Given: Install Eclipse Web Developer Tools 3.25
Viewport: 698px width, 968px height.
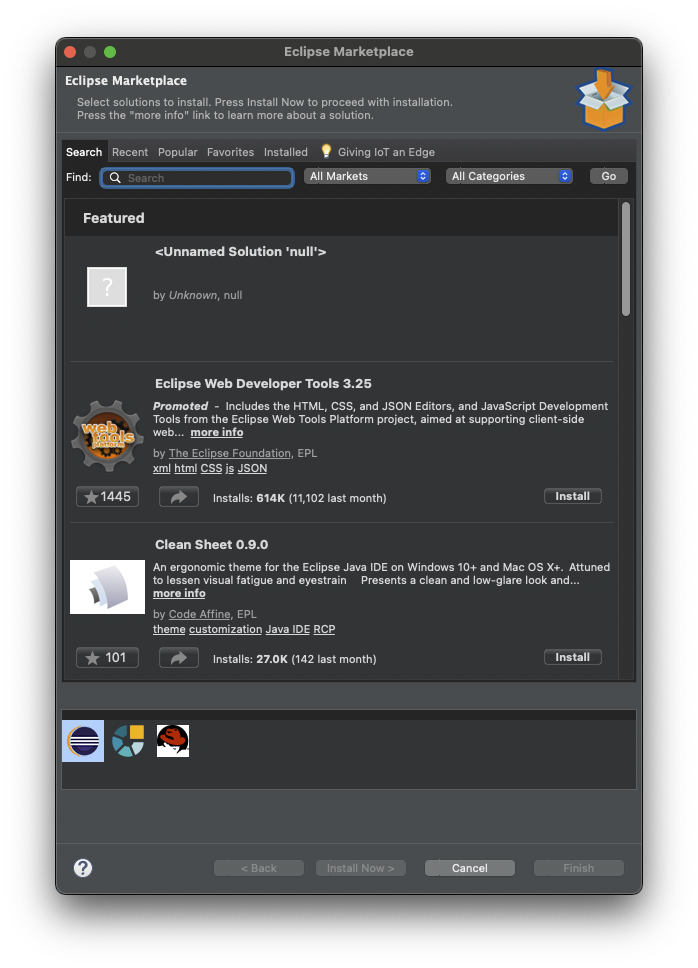Looking at the screenshot, I should 573,496.
